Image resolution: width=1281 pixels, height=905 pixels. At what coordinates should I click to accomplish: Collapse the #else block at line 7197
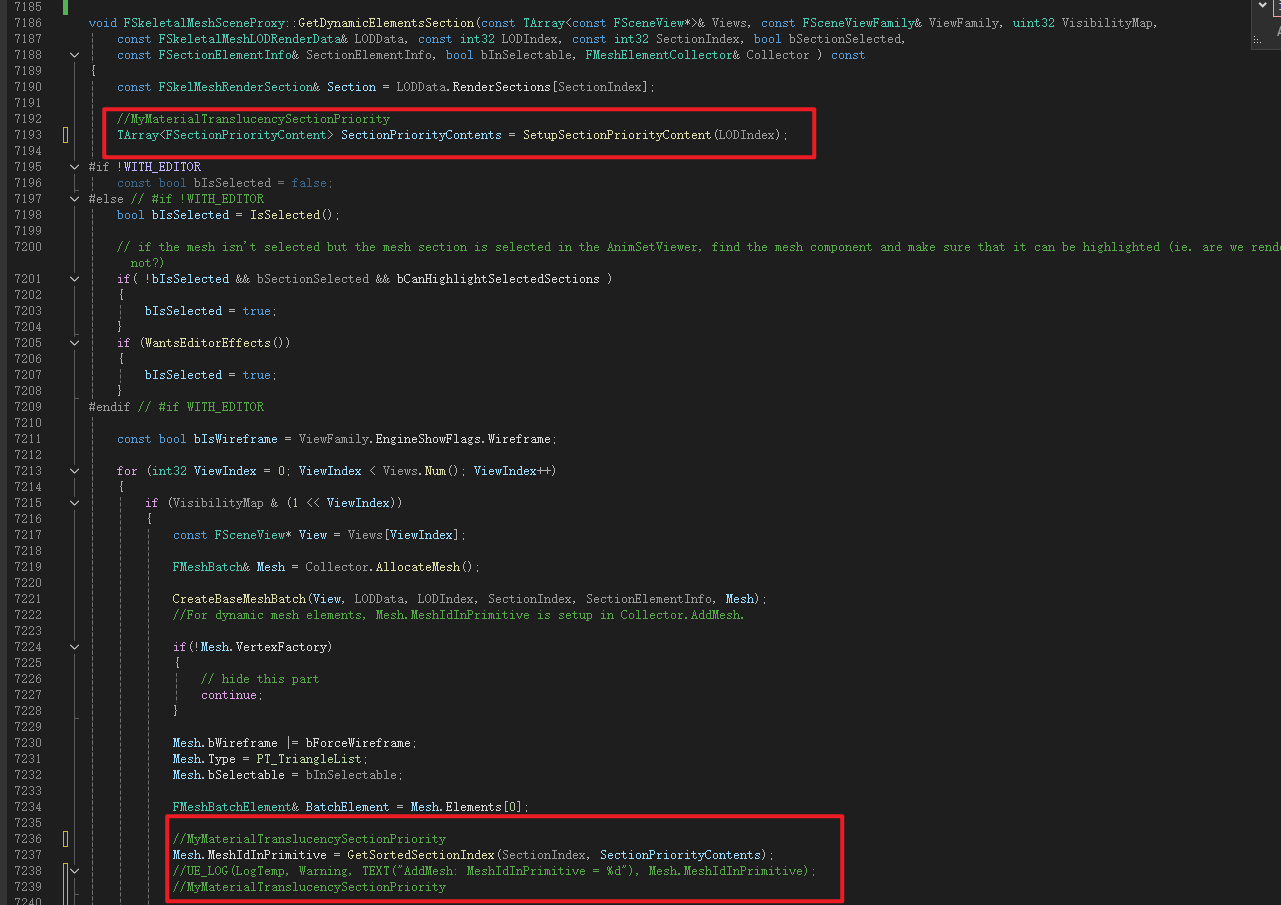click(x=75, y=199)
